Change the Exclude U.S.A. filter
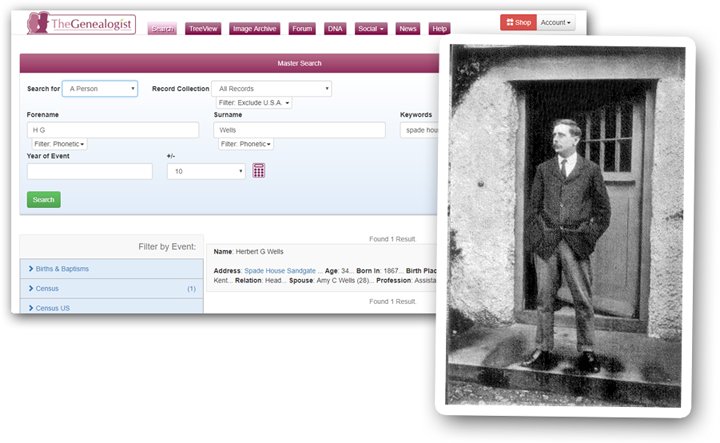The height and width of the screenshot is (443, 720). click(x=254, y=102)
